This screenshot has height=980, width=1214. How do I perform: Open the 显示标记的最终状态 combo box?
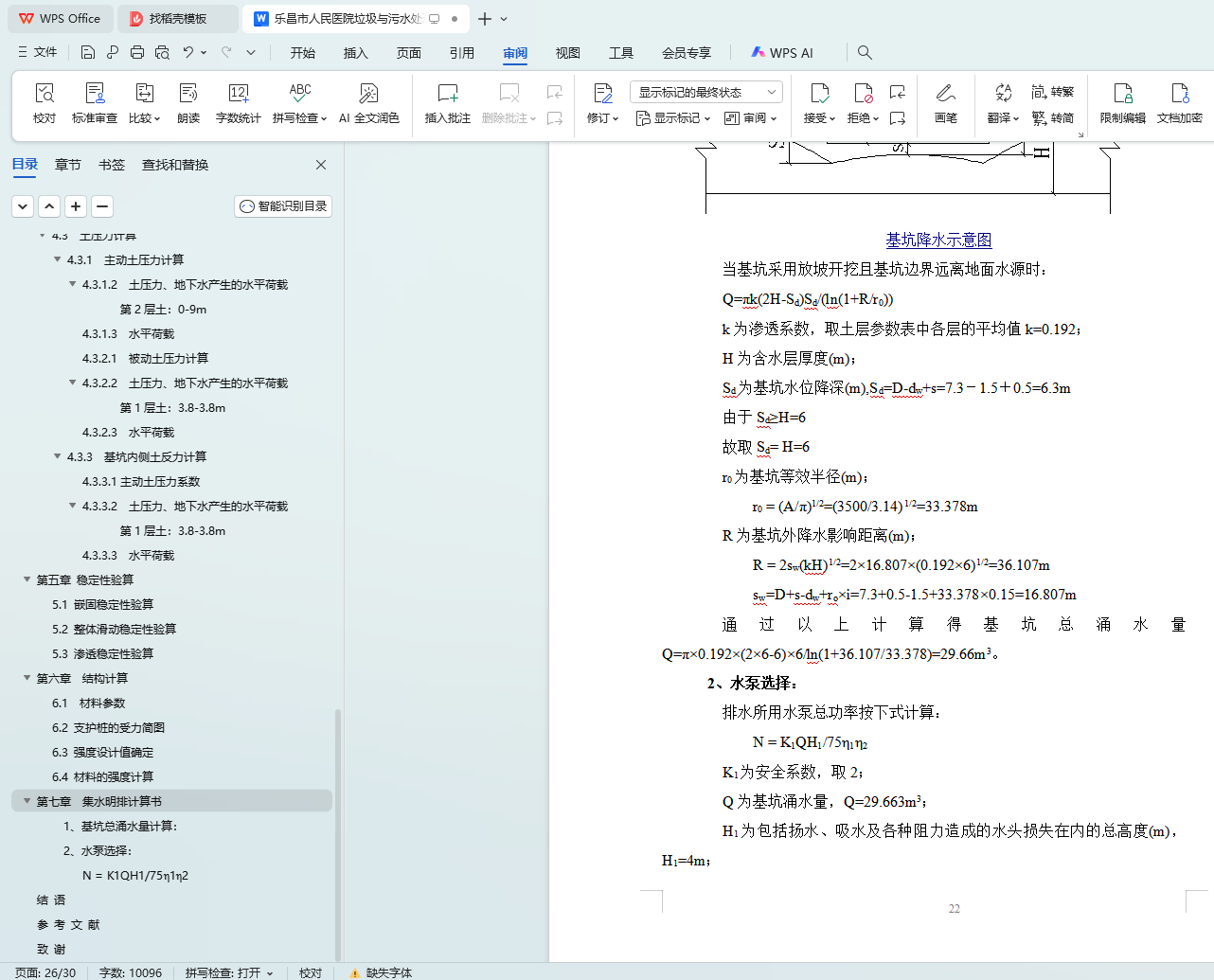(706, 92)
